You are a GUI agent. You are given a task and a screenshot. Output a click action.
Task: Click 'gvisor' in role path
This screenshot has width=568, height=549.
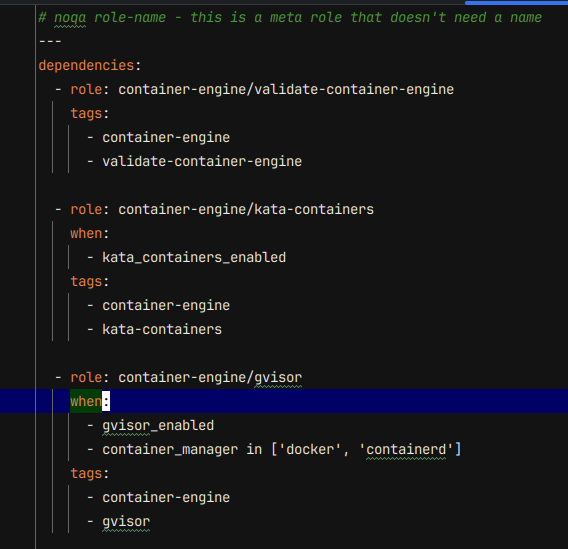[x=278, y=378]
